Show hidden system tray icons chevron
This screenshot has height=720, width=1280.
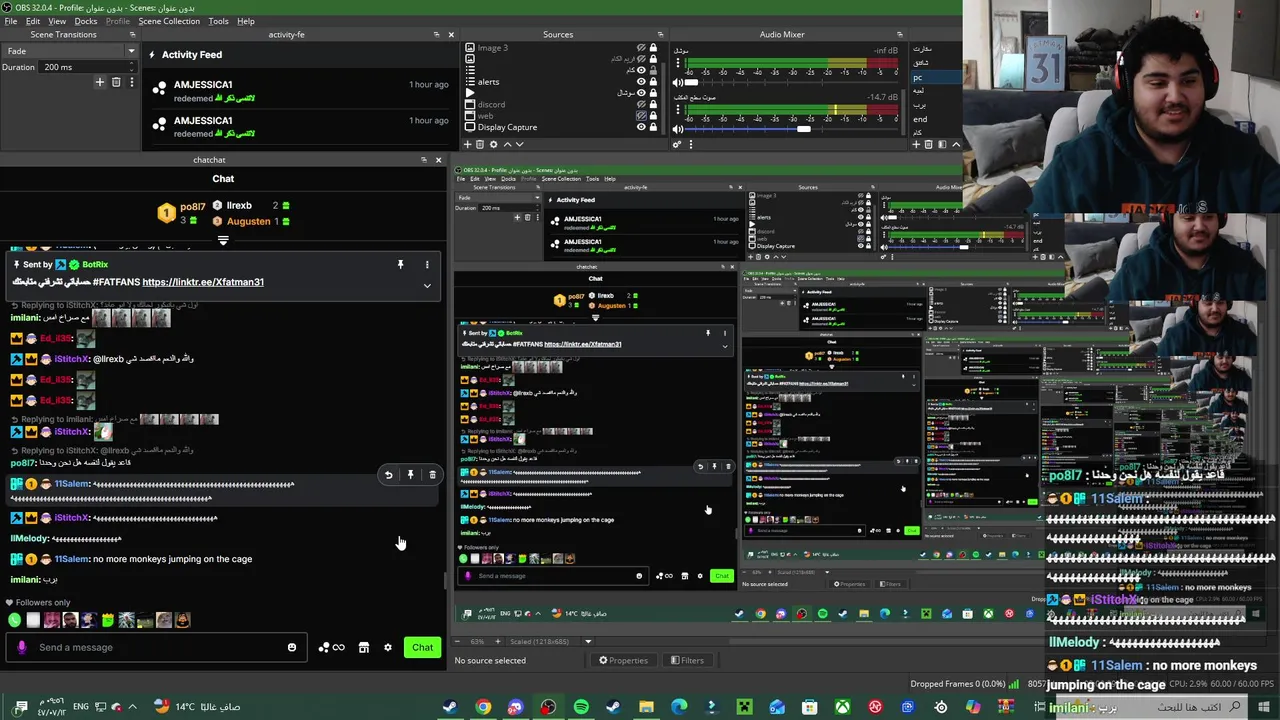pos(132,707)
